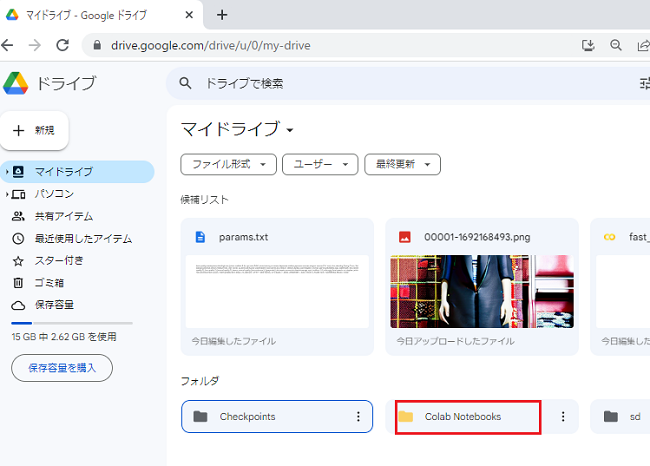Viewport: 650px width, 466px height.
Task: Open search options filter icon
Action: 645,83
